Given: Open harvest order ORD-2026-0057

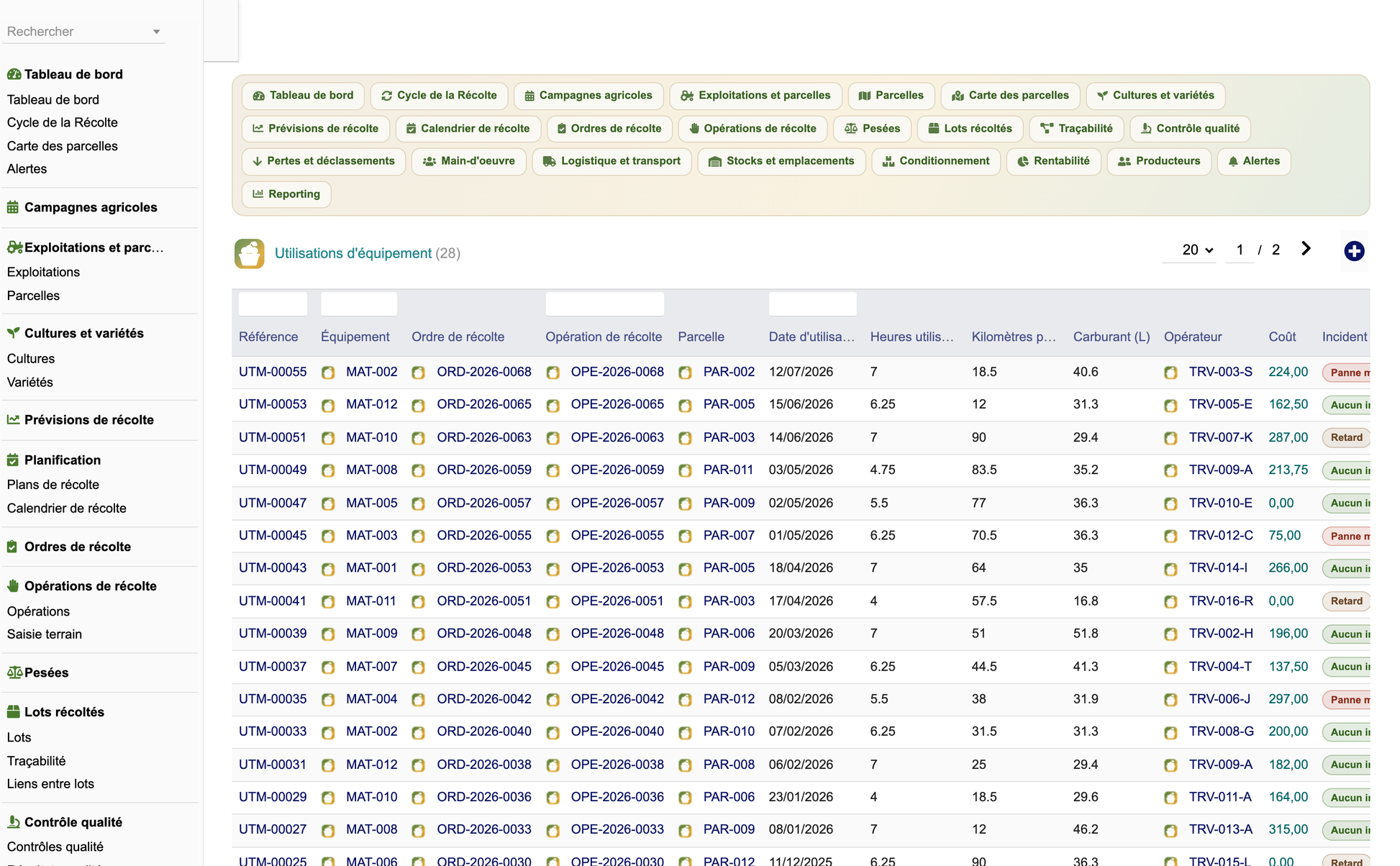Looking at the screenshot, I should [x=484, y=503].
